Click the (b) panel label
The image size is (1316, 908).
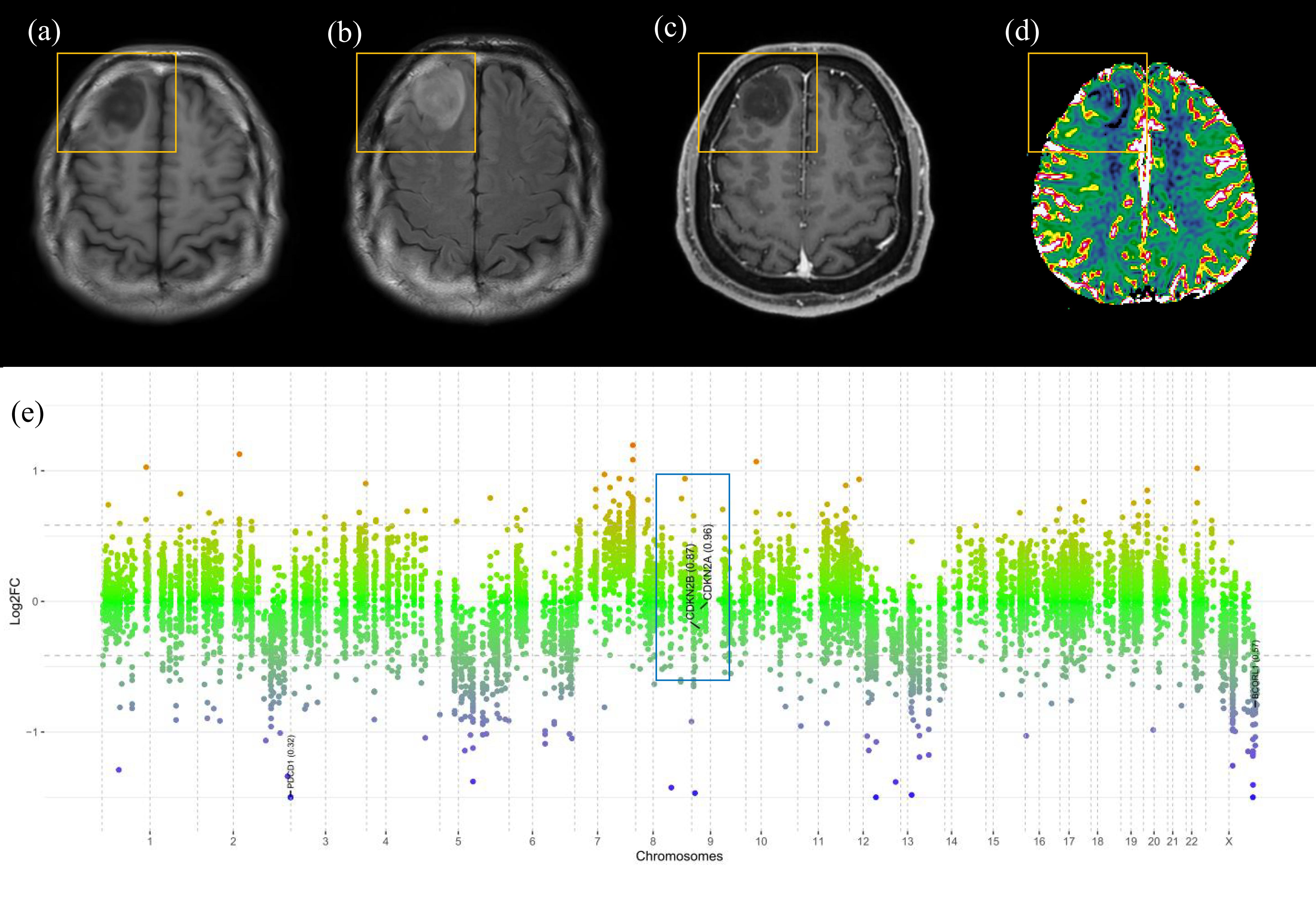[x=344, y=34]
